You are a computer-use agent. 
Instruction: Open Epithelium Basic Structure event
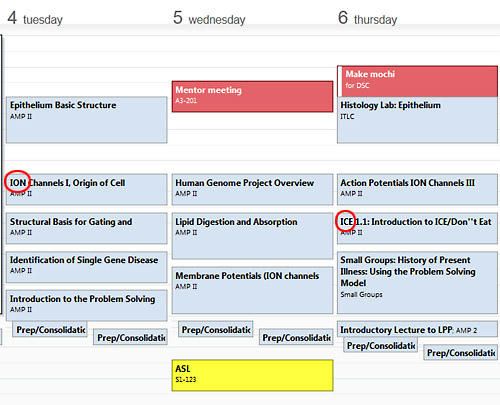(87, 120)
